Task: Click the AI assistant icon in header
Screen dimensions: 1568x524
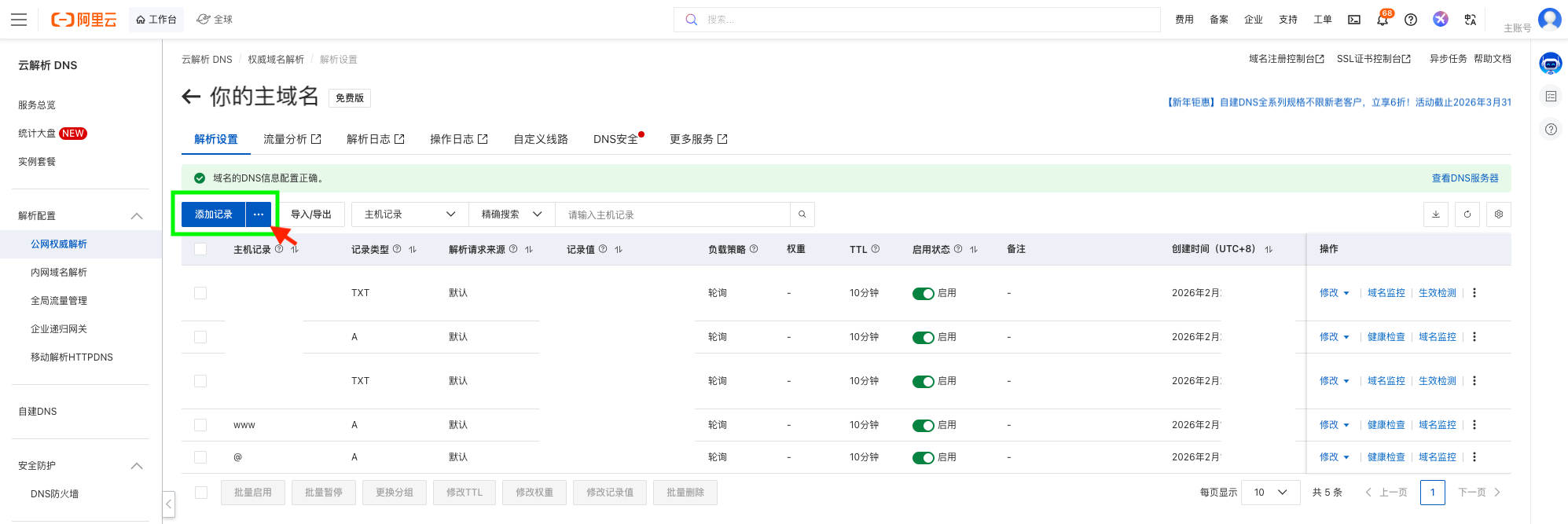Action: point(1441,19)
